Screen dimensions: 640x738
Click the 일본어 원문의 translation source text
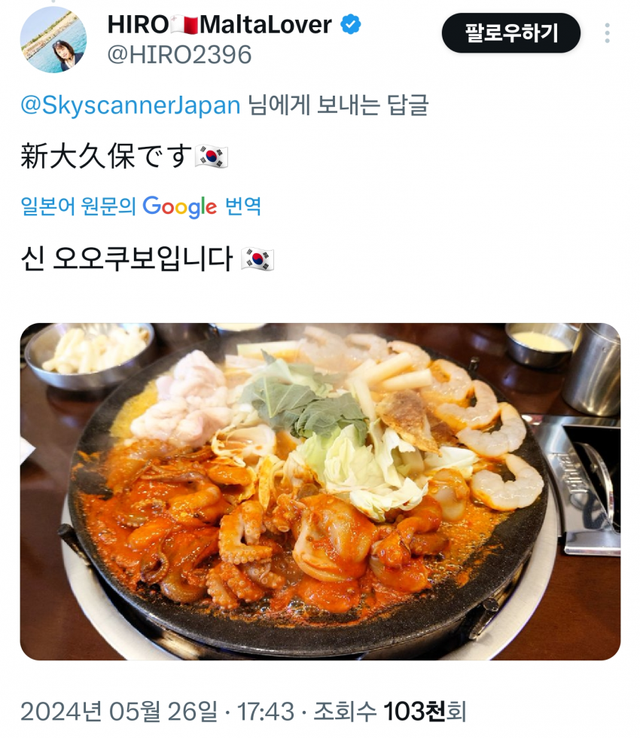78,206
